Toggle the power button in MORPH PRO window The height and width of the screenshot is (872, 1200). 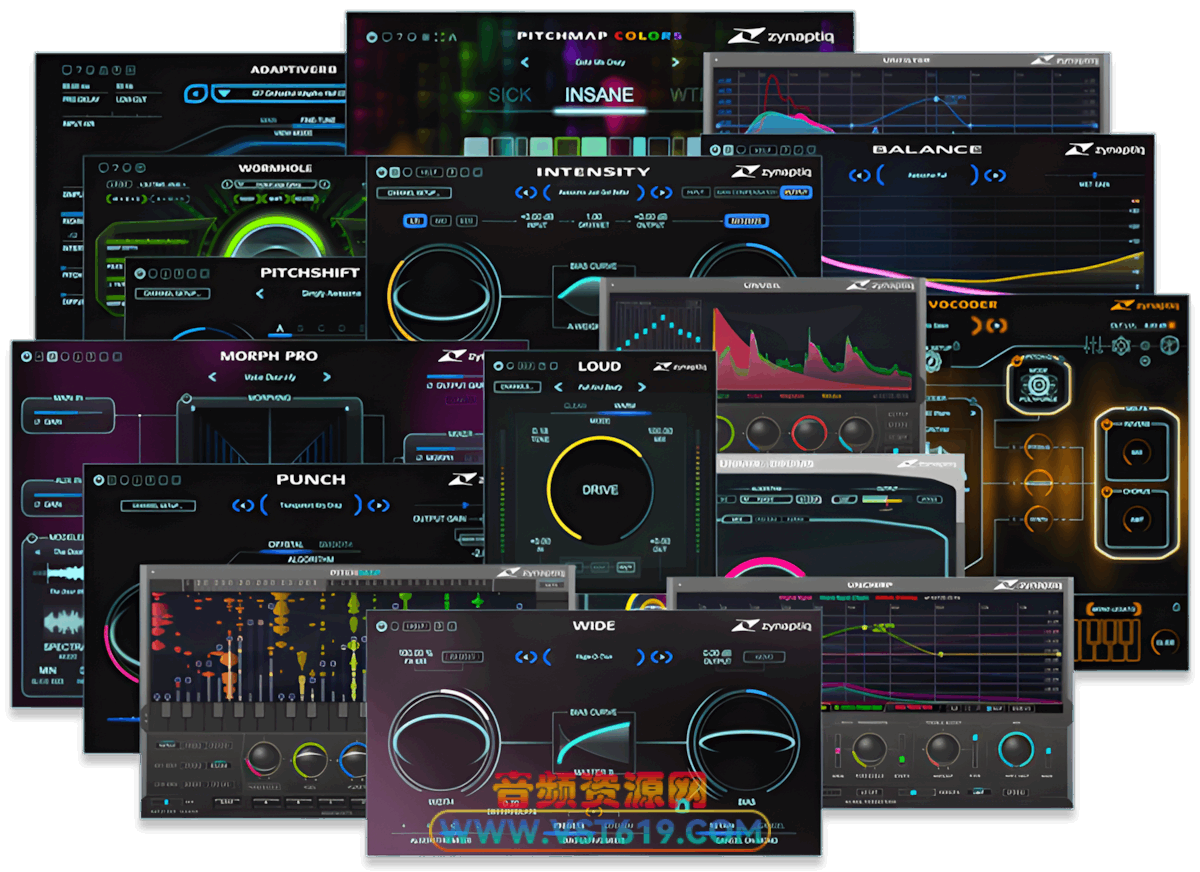pyautogui.click(x=25, y=356)
